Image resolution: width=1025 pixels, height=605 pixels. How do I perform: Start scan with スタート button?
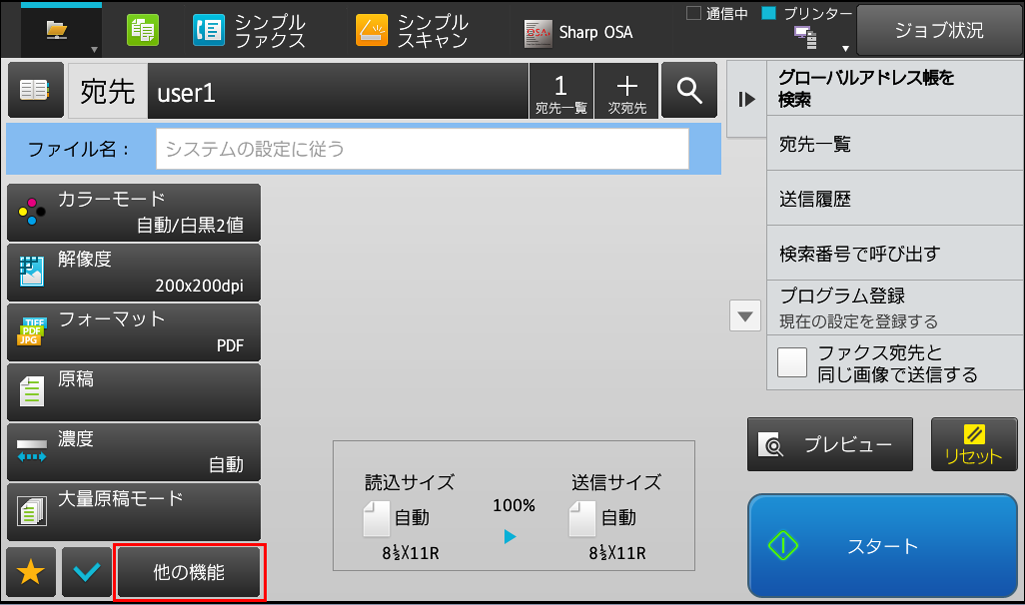[882, 546]
